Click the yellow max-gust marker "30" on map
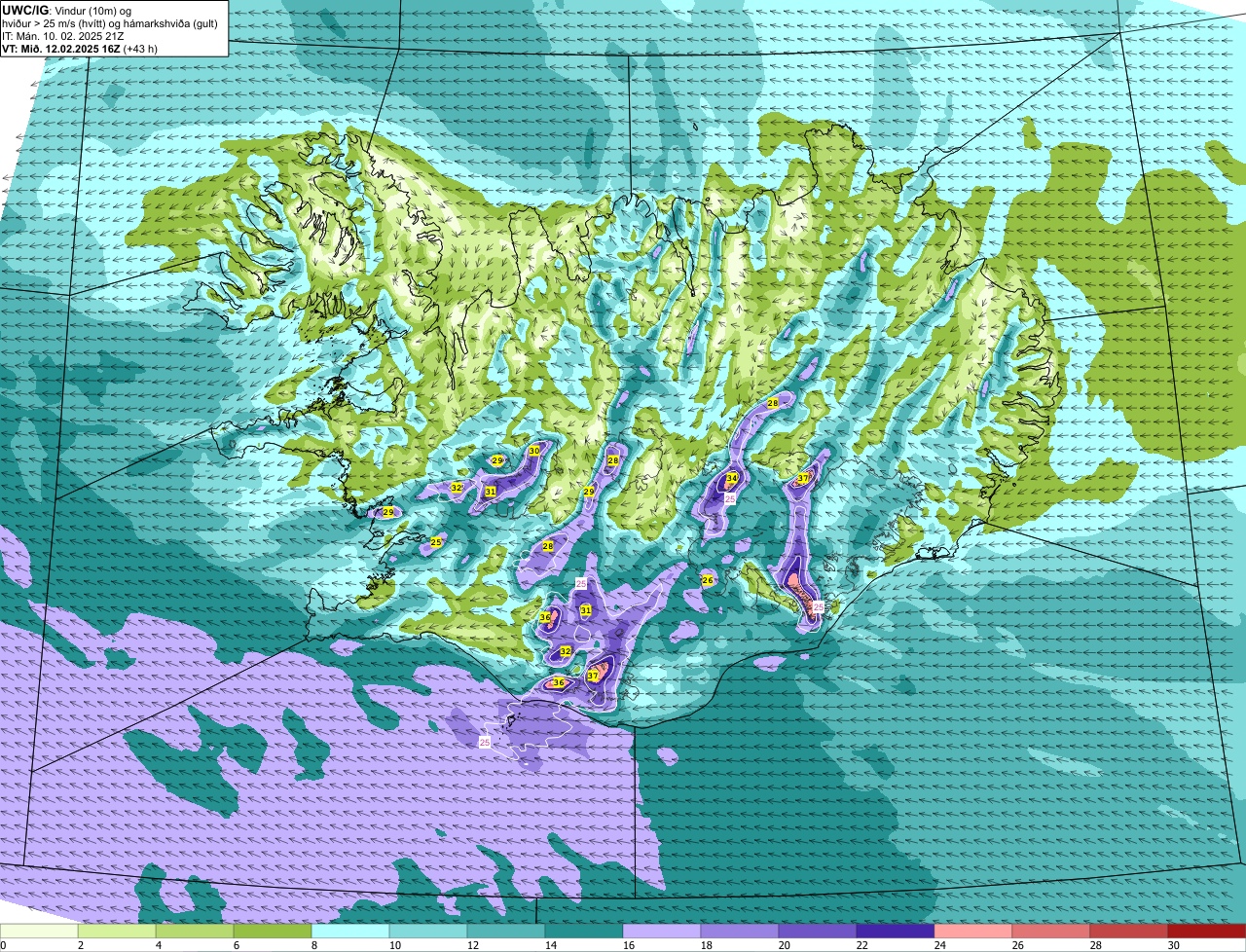 [534, 451]
